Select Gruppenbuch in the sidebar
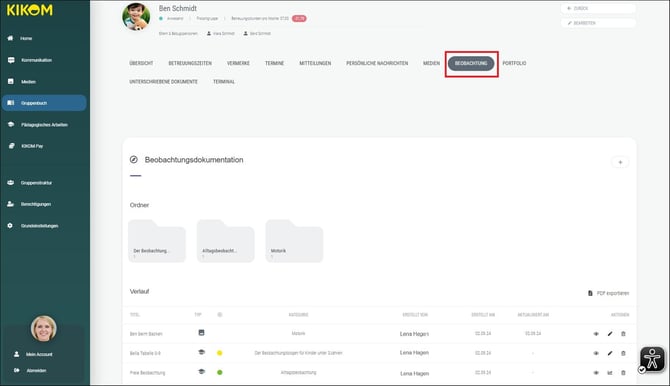The image size is (670, 386). (x=44, y=103)
